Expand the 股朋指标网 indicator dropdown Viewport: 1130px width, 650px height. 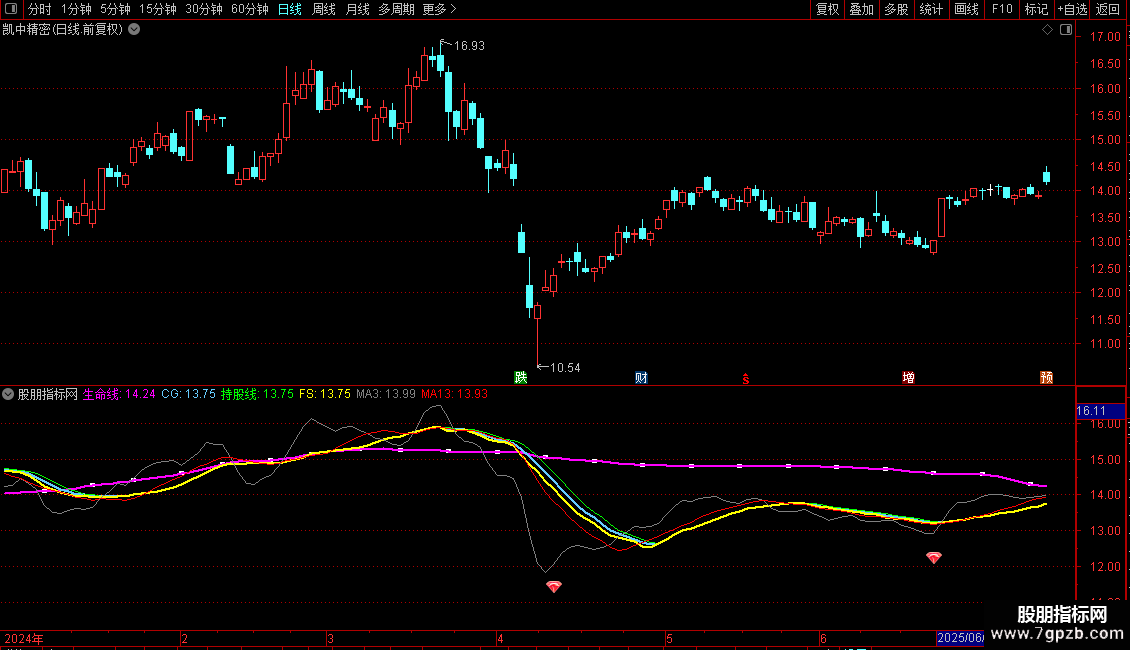click(8, 394)
